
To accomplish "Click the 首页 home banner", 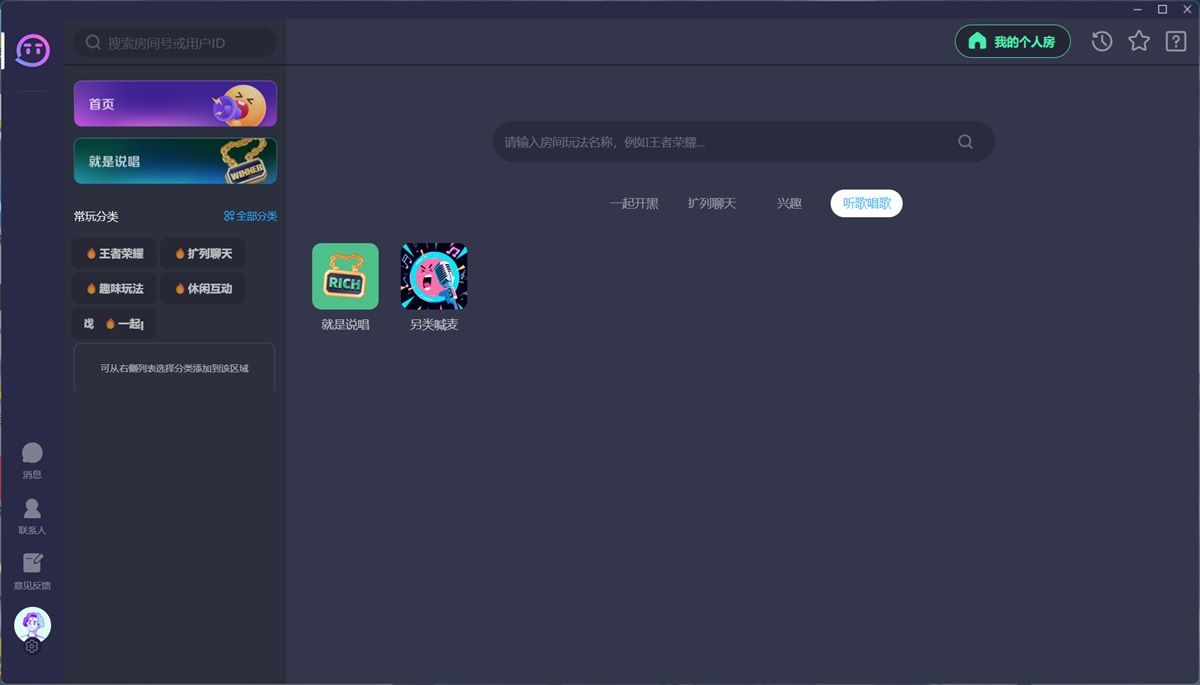I will coord(175,104).
